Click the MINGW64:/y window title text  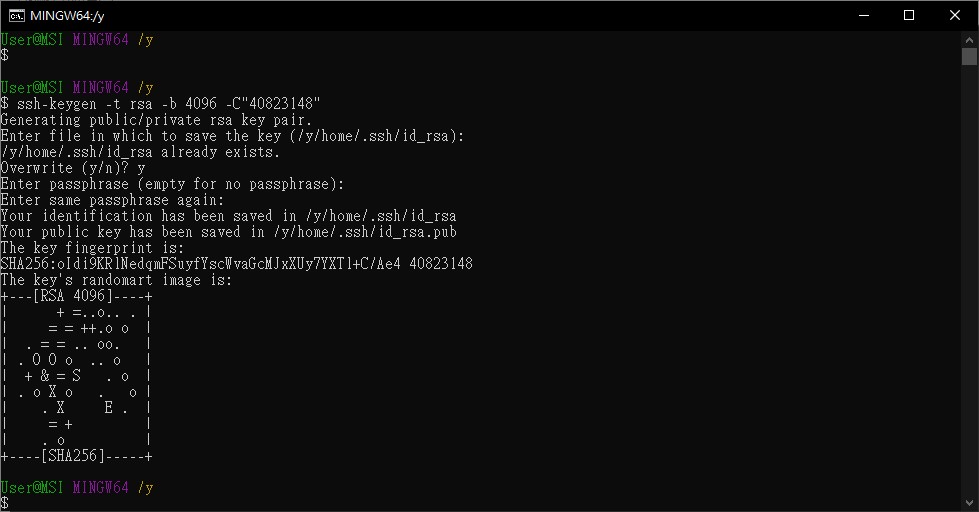pos(67,16)
